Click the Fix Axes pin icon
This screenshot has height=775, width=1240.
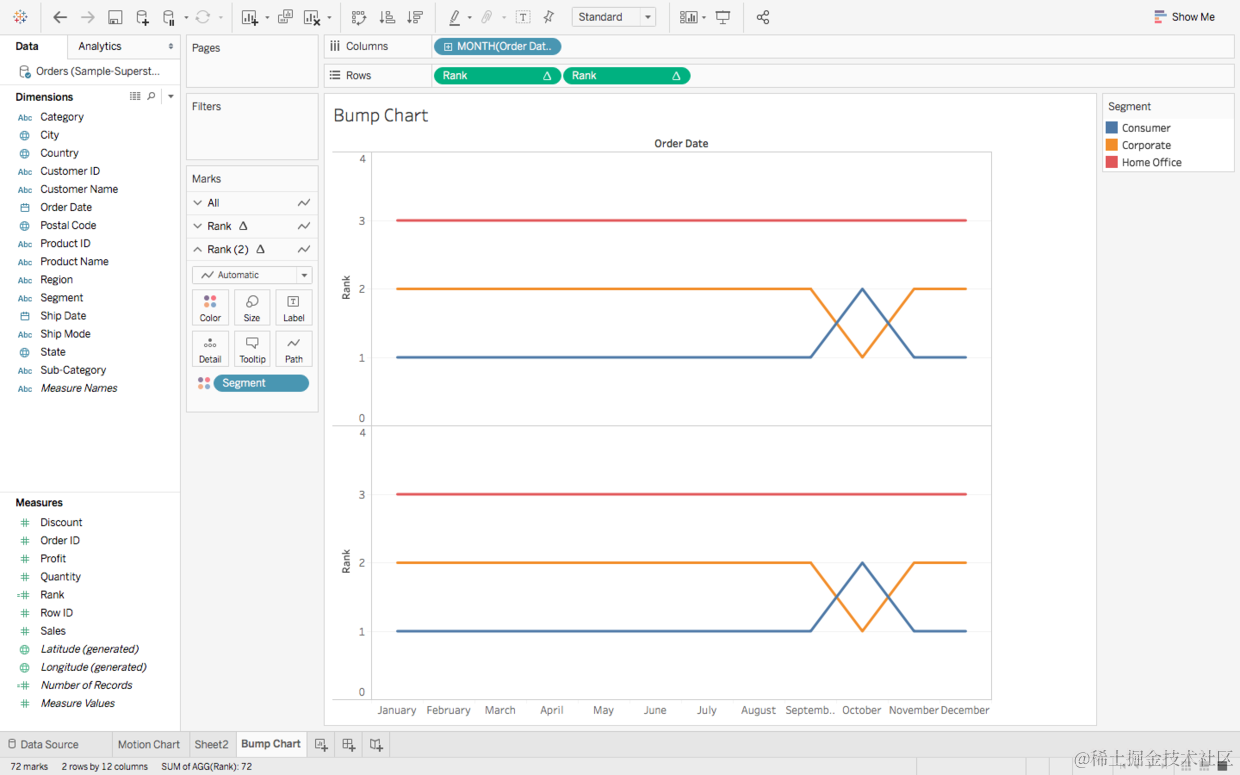pyautogui.click(x=548, y=17)
